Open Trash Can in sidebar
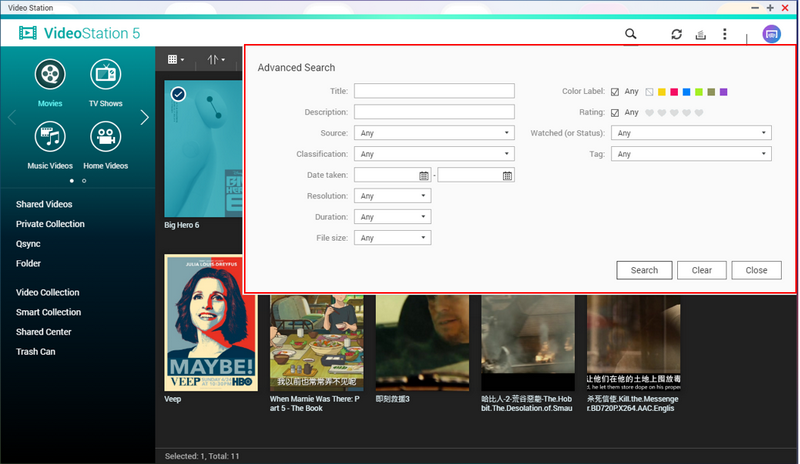800x464 pixels. click(x=35, y=352)
